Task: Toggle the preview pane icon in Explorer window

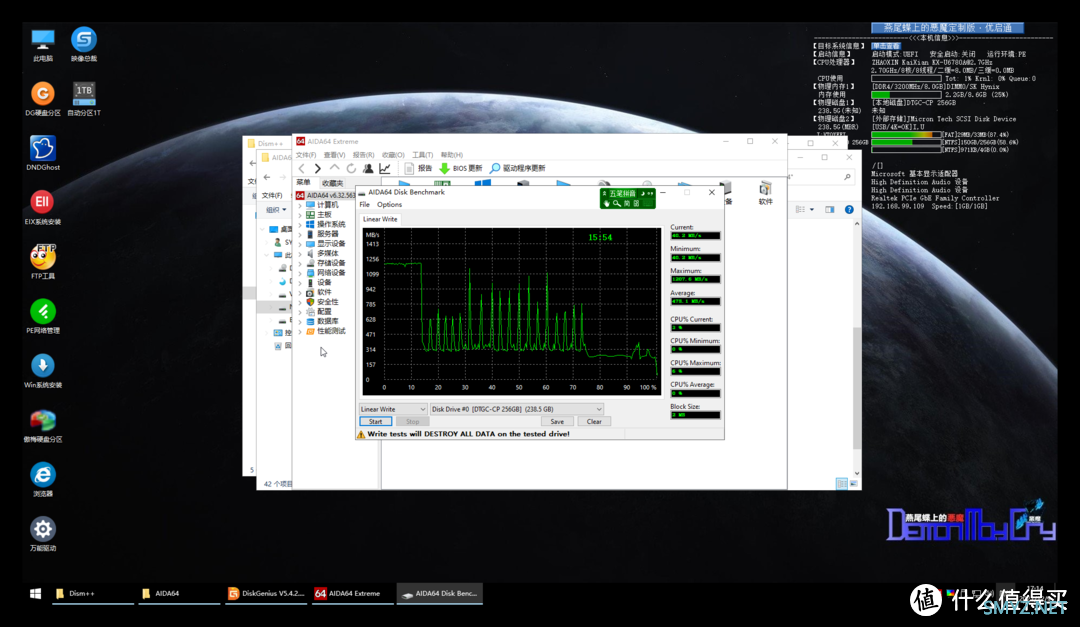Action: tap(829, 209)
